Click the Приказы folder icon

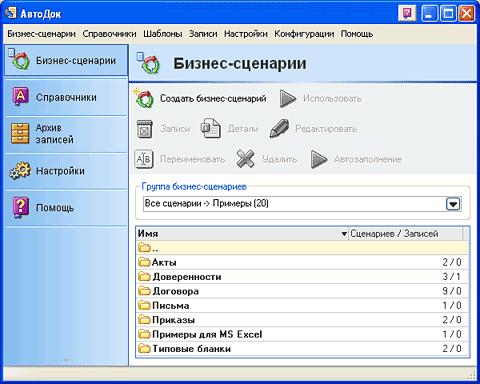[144, 319]
